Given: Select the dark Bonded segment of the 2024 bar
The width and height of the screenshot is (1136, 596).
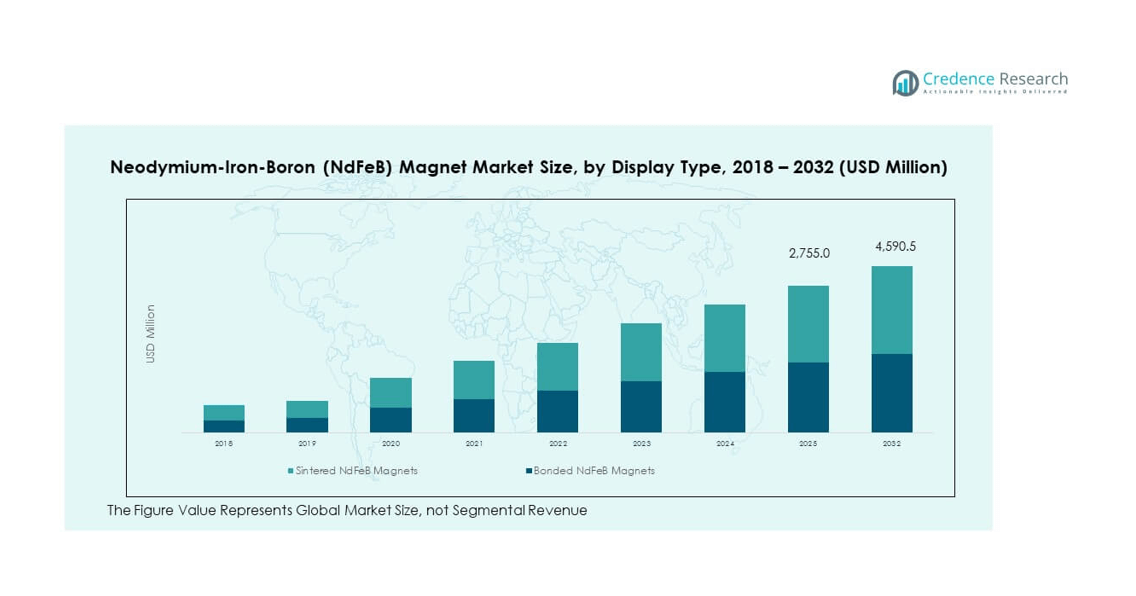Looking at the screenshot, I should [725, 402].
